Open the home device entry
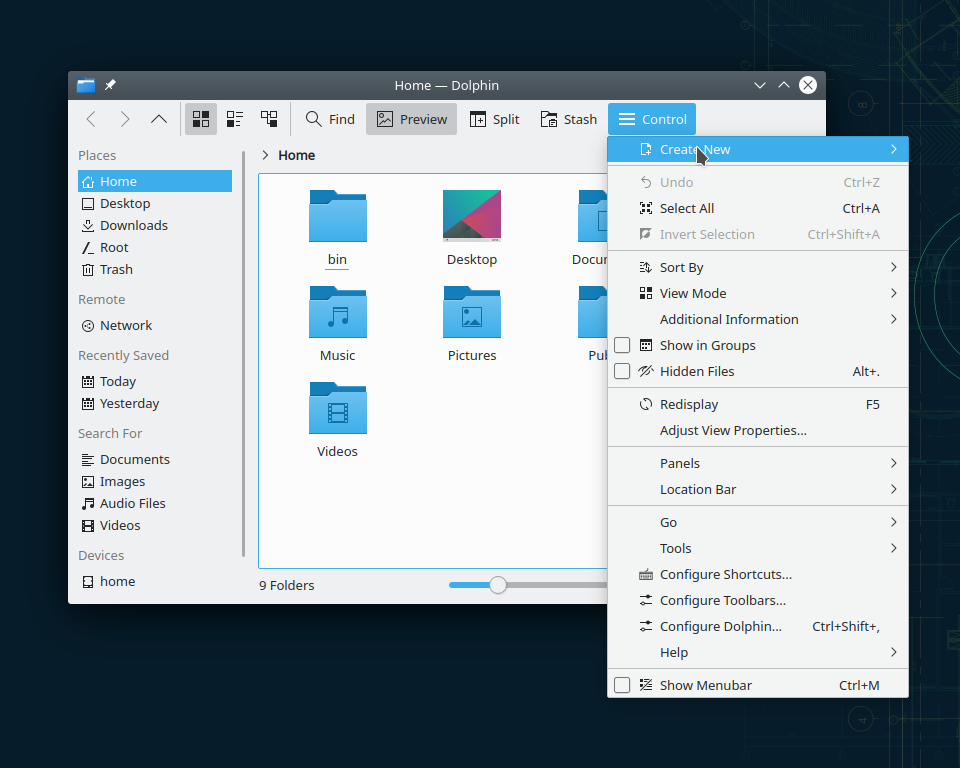 tap(155, 581)
